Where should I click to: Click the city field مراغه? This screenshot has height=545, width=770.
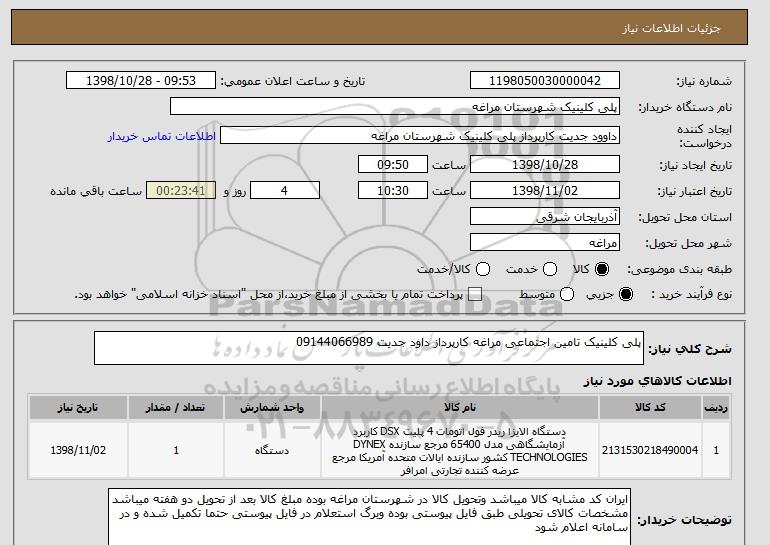click(545, 243)
